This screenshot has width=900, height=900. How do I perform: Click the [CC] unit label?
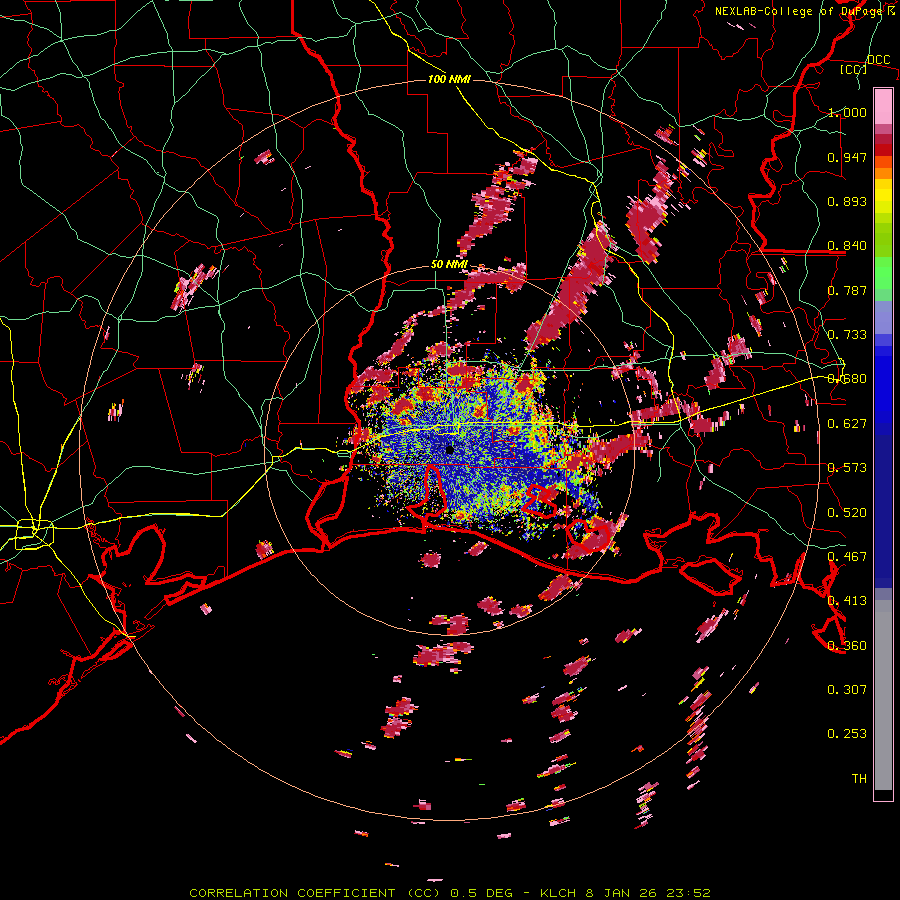[854, 69]
